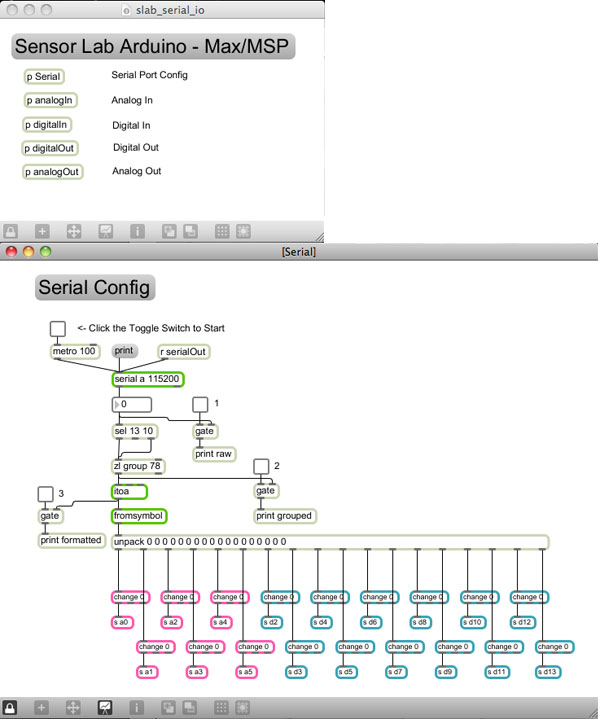Click the presentation mode icon in the Serial toolbar
Screen dimensions: 600x719
click(104, 707)
